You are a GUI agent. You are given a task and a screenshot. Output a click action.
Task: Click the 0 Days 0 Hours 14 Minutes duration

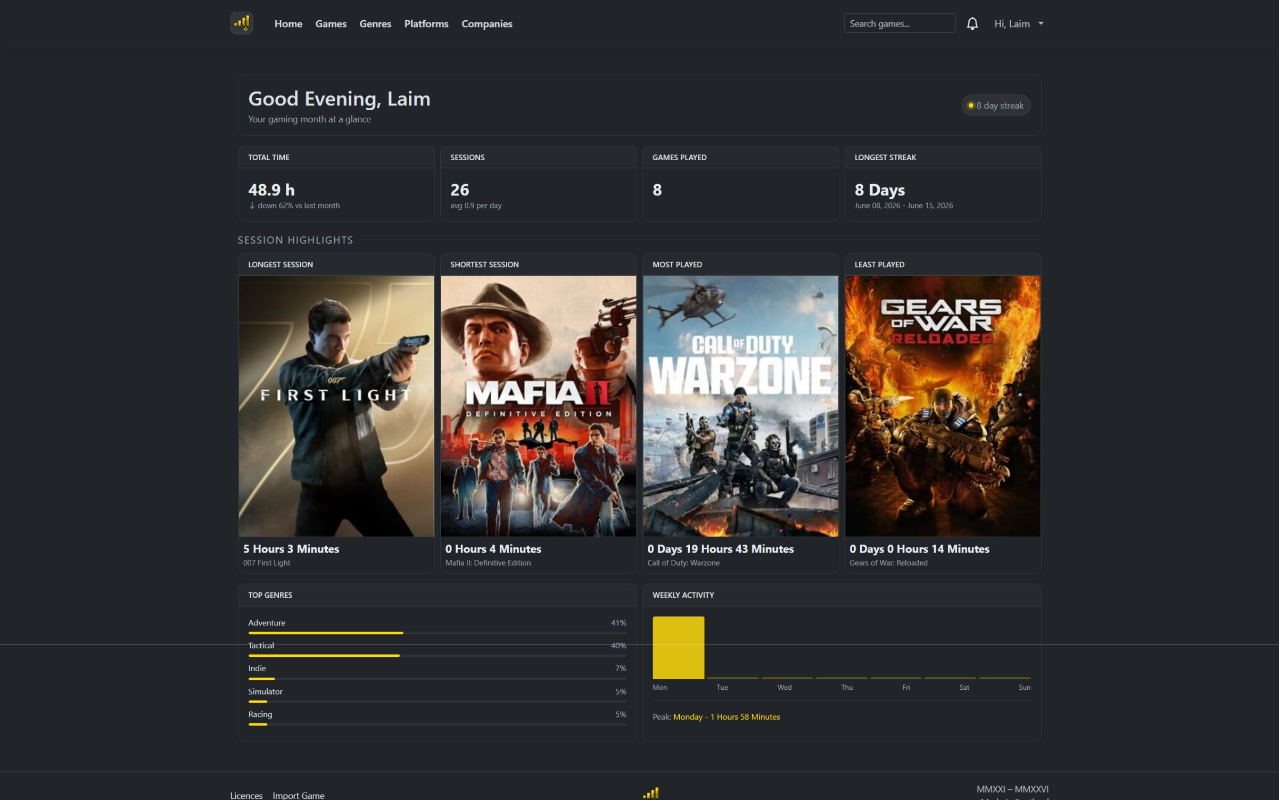click(x=920, y=549)
